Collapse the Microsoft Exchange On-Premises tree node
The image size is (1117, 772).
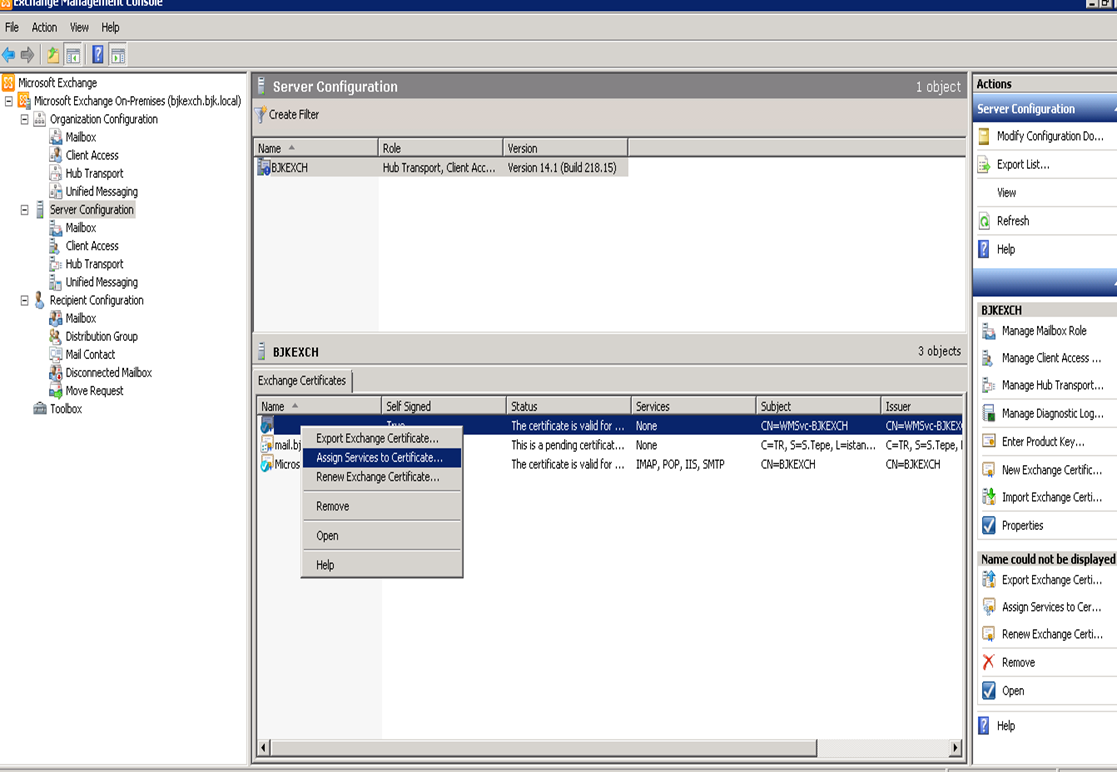coord(9,101)
